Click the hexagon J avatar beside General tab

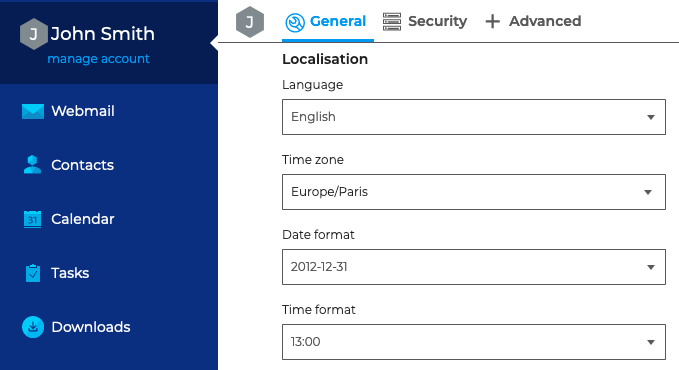coord(250,22)
